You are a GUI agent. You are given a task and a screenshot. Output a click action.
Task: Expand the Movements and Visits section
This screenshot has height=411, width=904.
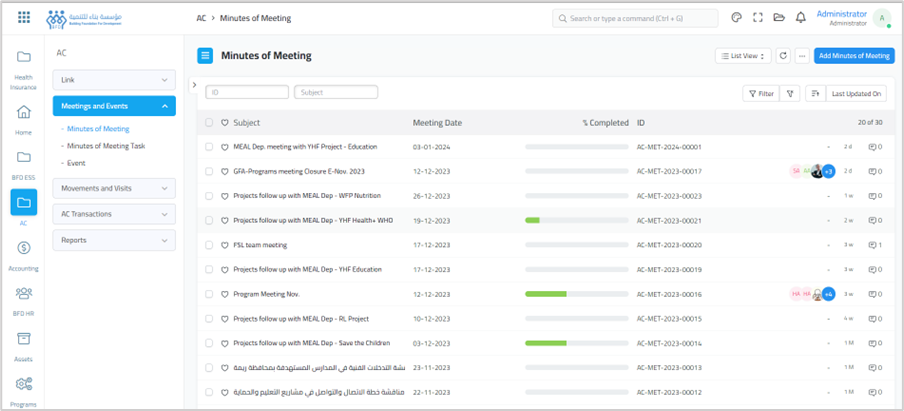116,188
